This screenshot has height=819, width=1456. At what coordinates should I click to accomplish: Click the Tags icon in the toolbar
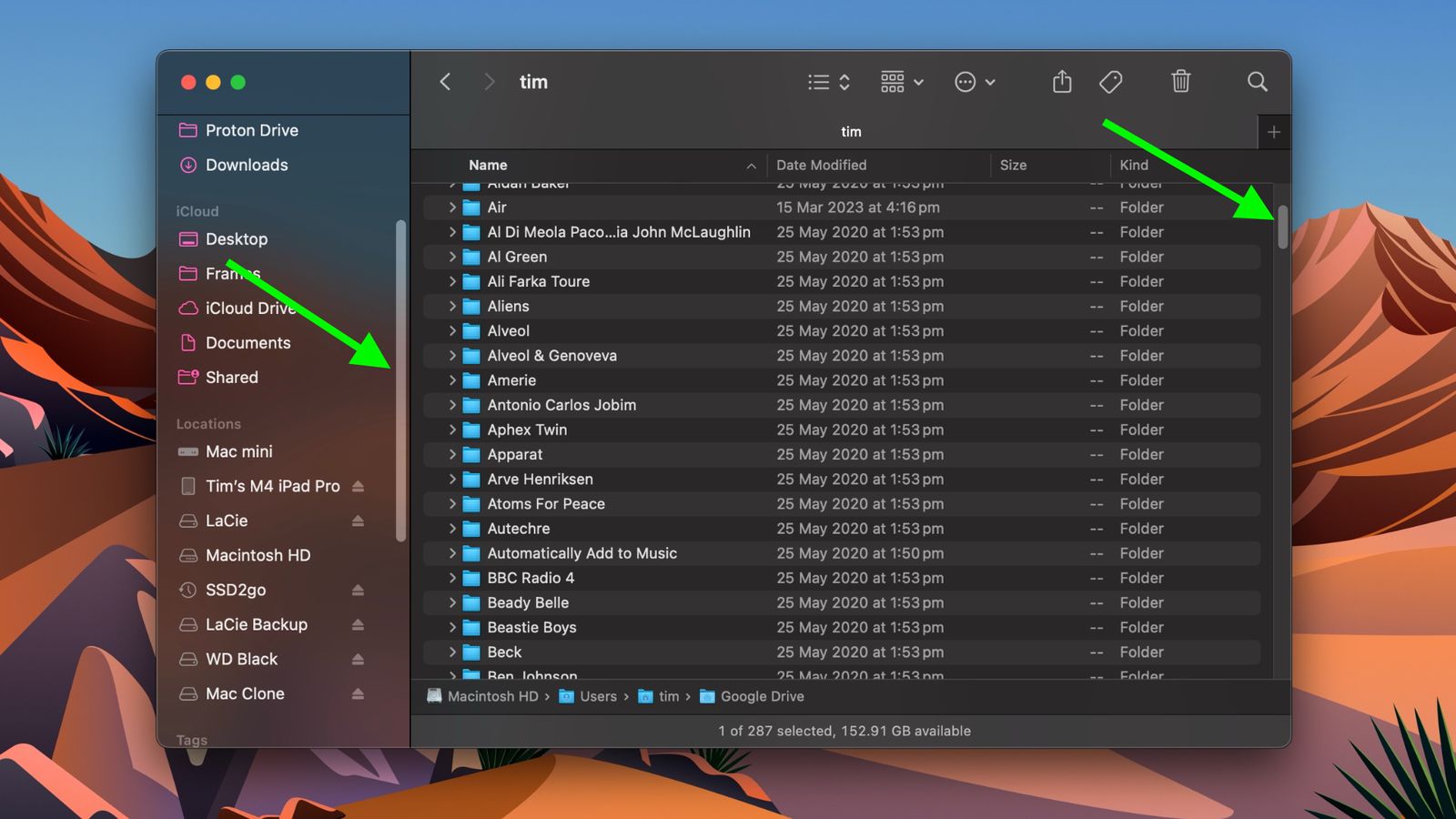coord(1111,82)
